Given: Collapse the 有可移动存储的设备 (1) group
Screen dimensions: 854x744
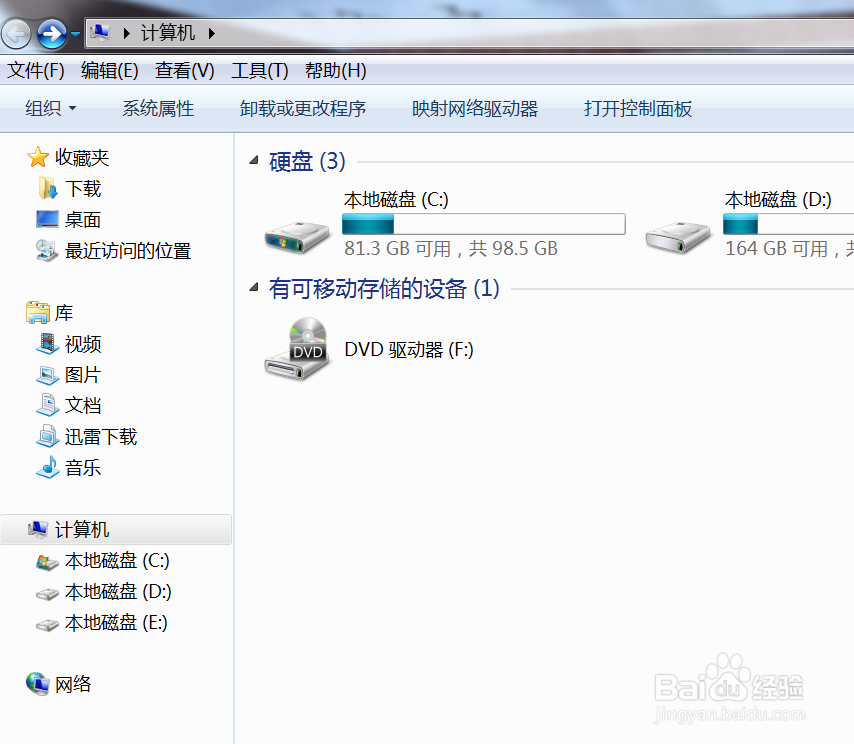Looking at the screenshot, I should tap(254, 286).
